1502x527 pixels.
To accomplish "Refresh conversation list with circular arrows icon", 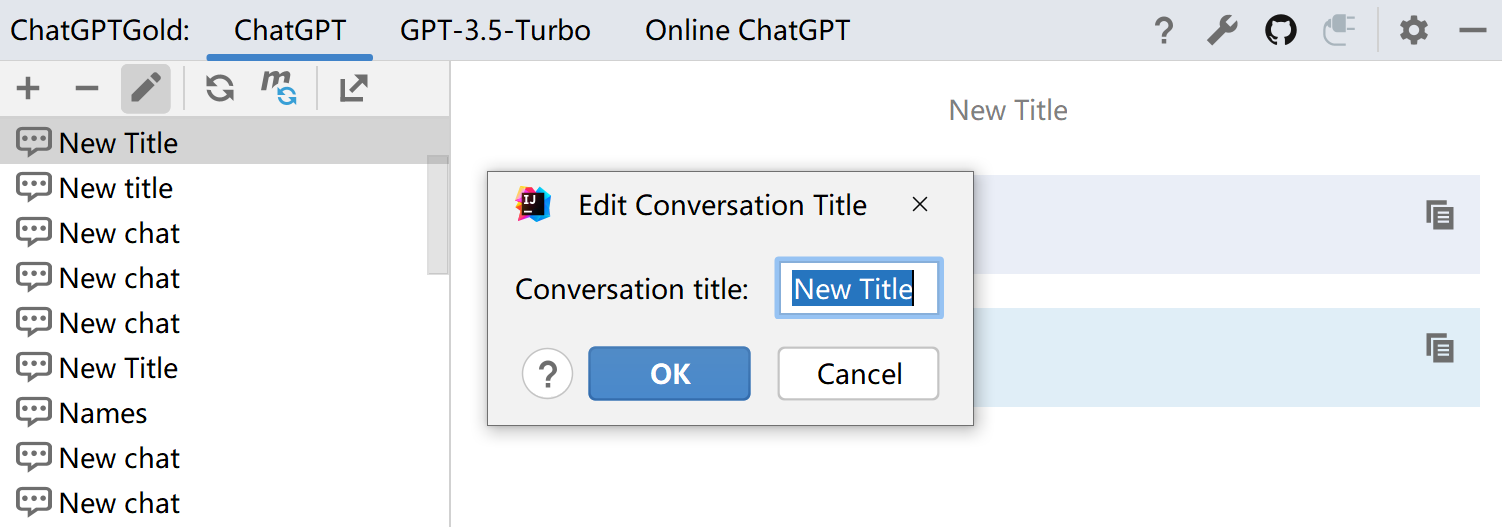I will [x=220, y=89].
